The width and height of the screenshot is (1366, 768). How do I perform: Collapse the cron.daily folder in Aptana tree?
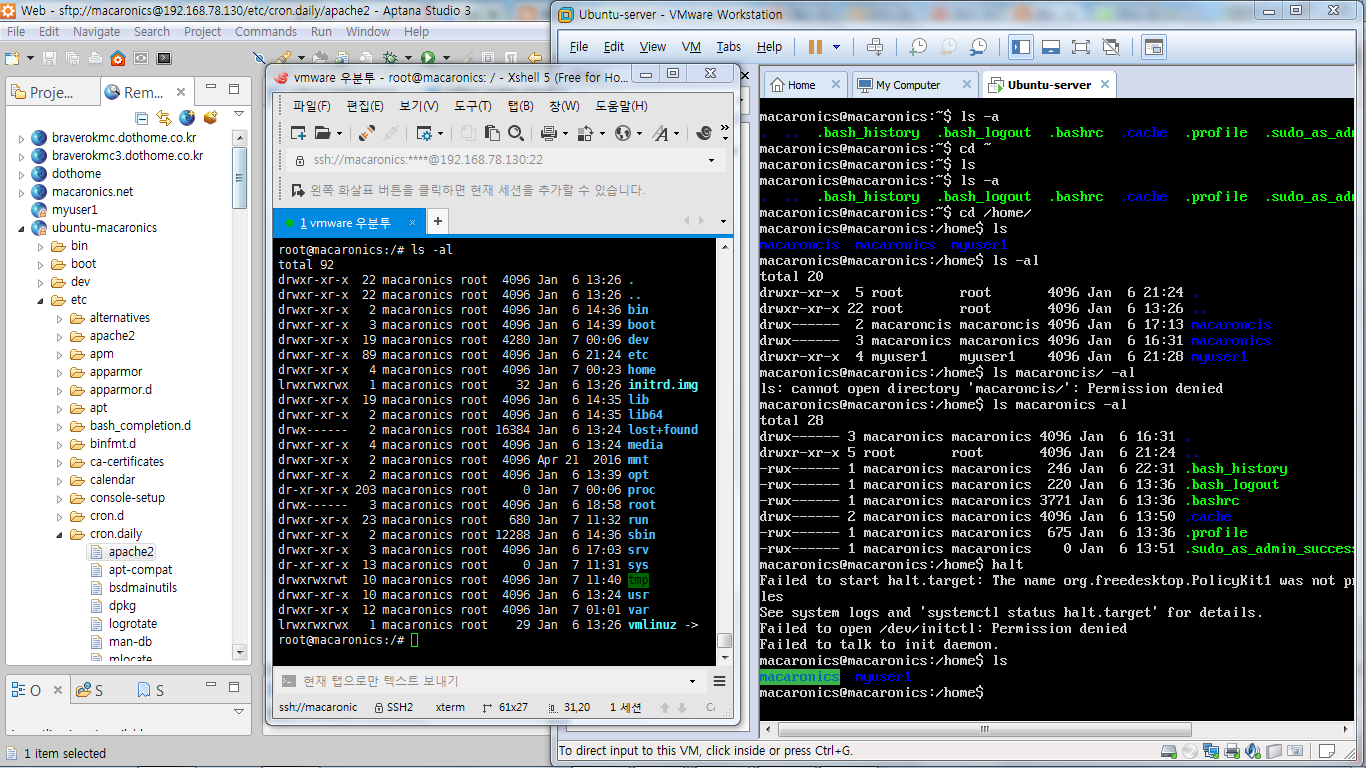(60, 534)
